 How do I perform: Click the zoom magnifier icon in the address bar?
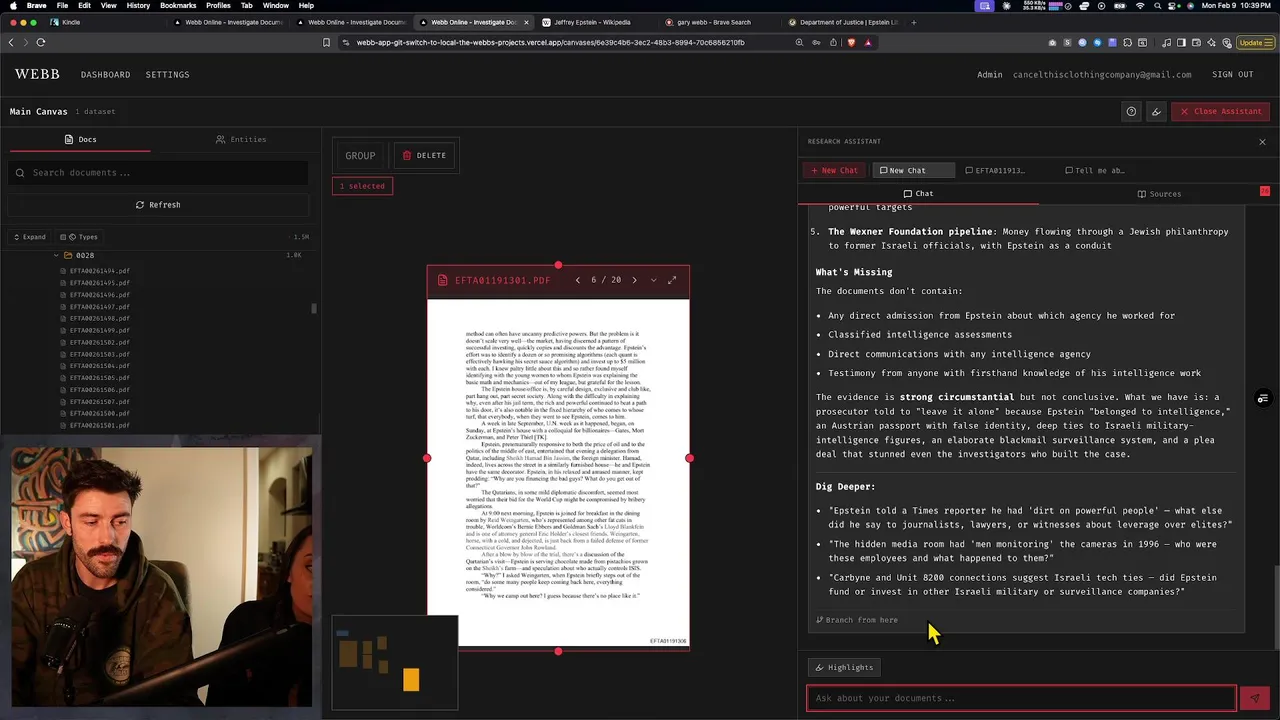coord(799,42)
